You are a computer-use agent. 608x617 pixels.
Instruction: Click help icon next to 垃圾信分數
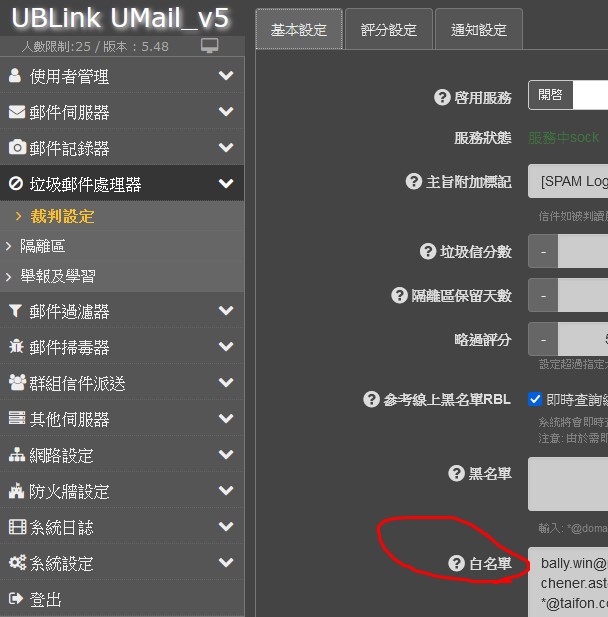[428, 251]
